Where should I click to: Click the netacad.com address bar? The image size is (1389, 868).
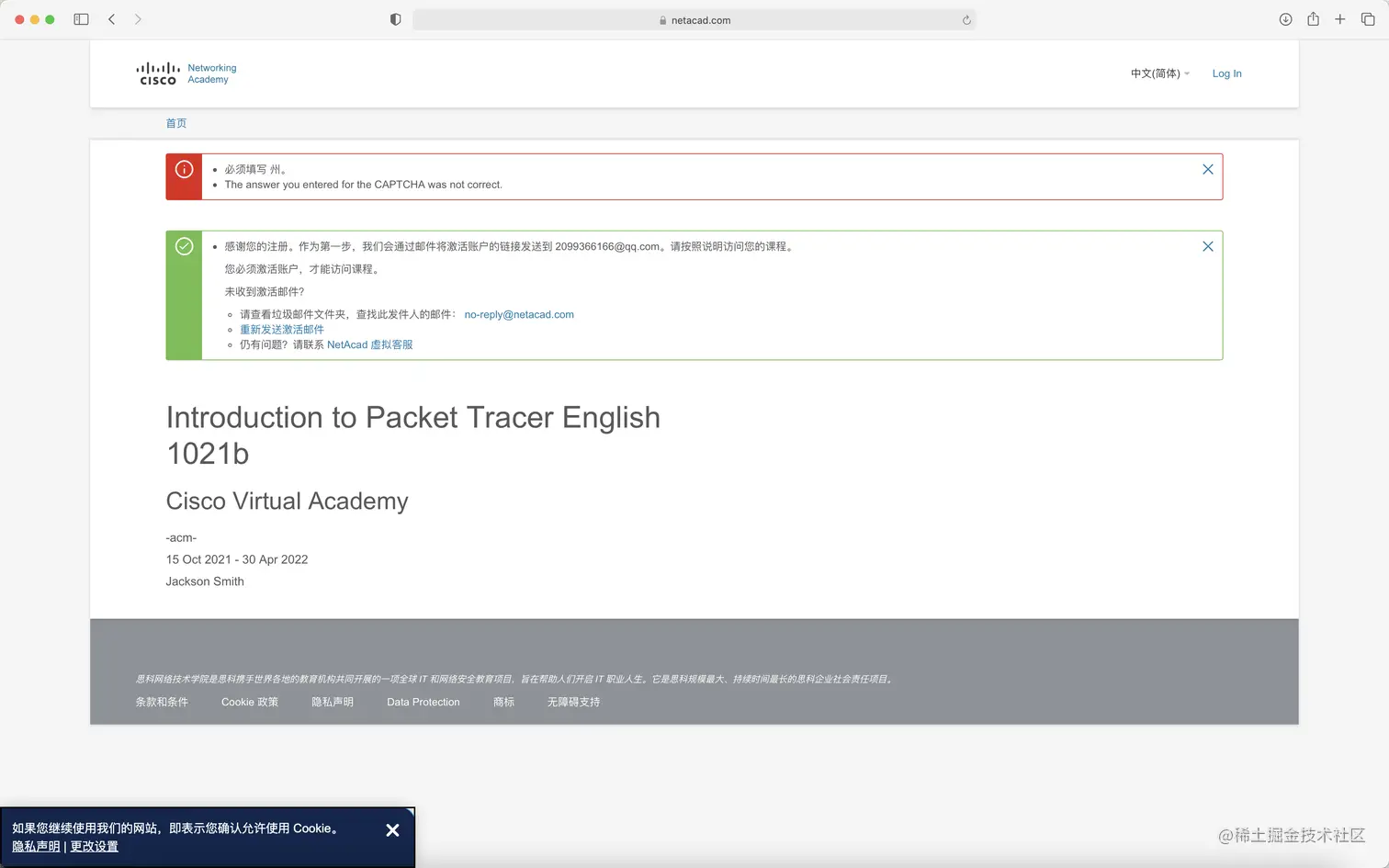tap(694, 20)
